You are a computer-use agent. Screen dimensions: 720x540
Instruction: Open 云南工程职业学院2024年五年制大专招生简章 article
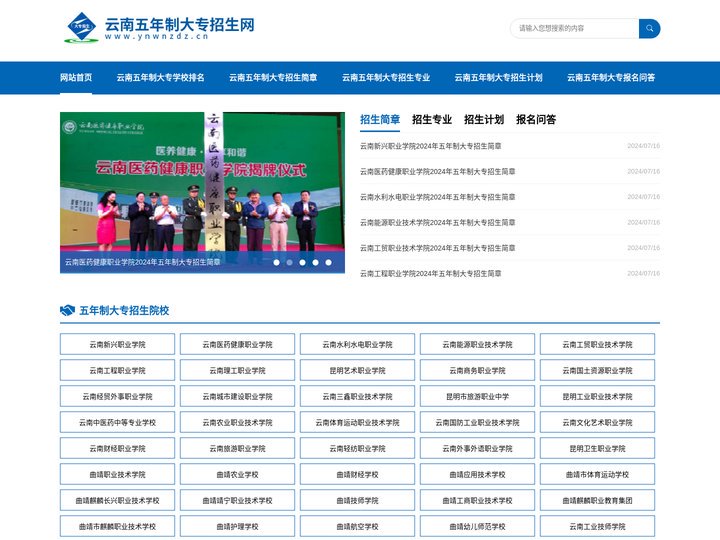coord(430,274)
